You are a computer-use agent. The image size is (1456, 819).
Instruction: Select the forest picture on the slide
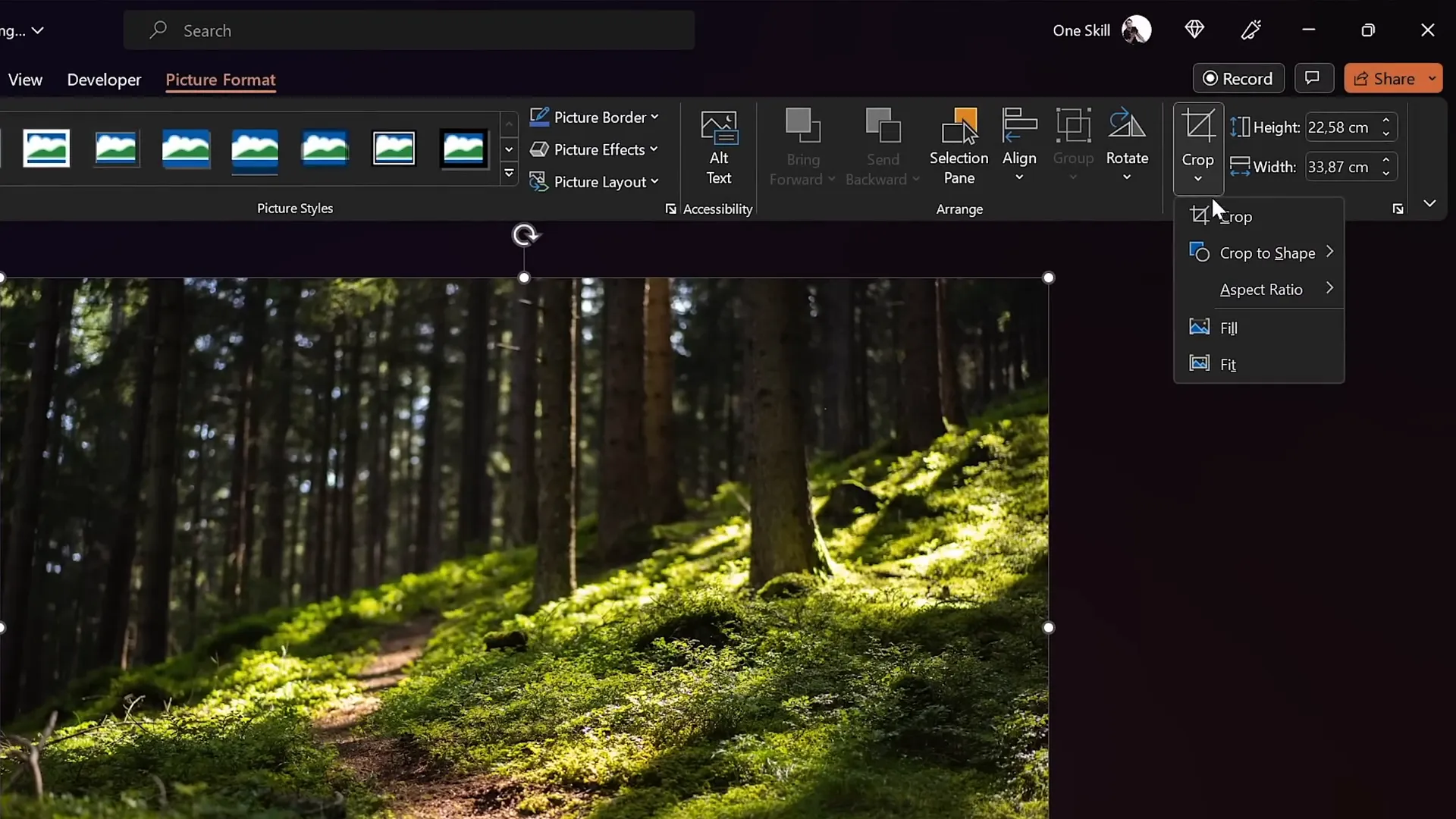(x=524, y=548)
